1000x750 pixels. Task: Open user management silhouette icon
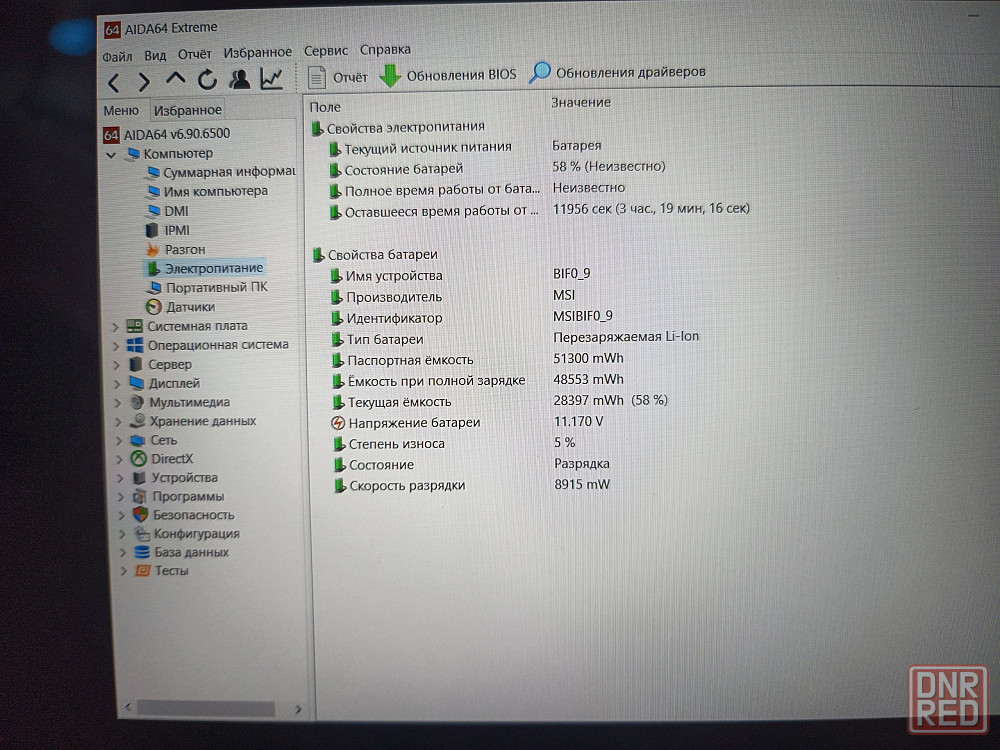(240, 79)
